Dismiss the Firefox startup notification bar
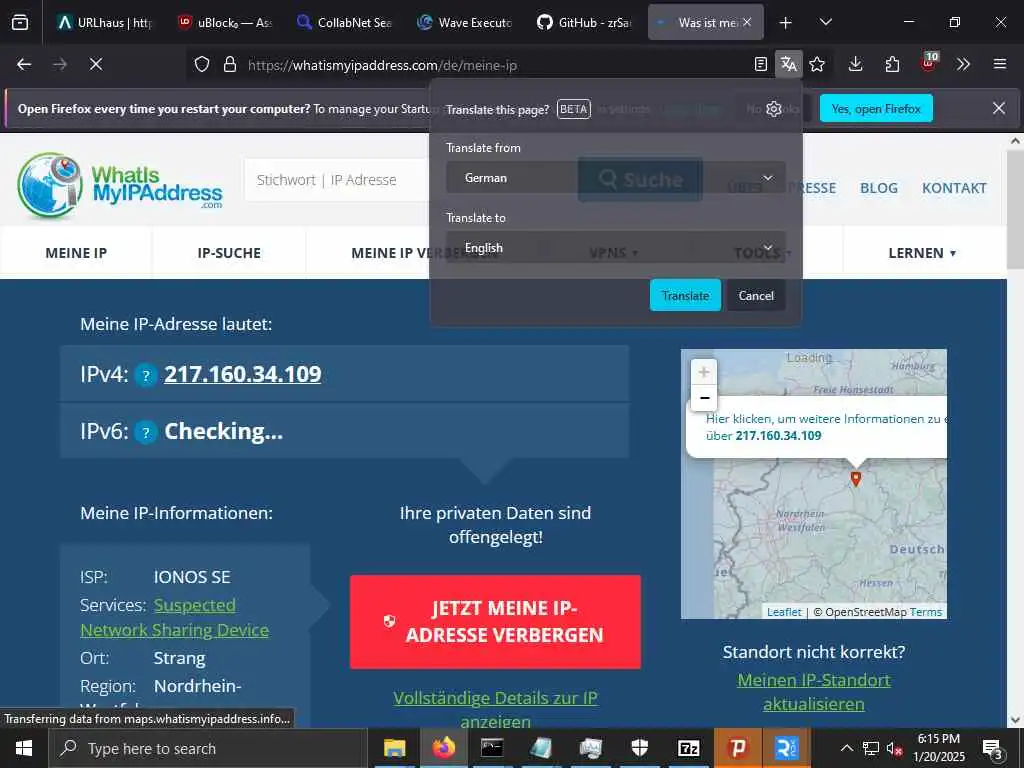 pos(999,108)
